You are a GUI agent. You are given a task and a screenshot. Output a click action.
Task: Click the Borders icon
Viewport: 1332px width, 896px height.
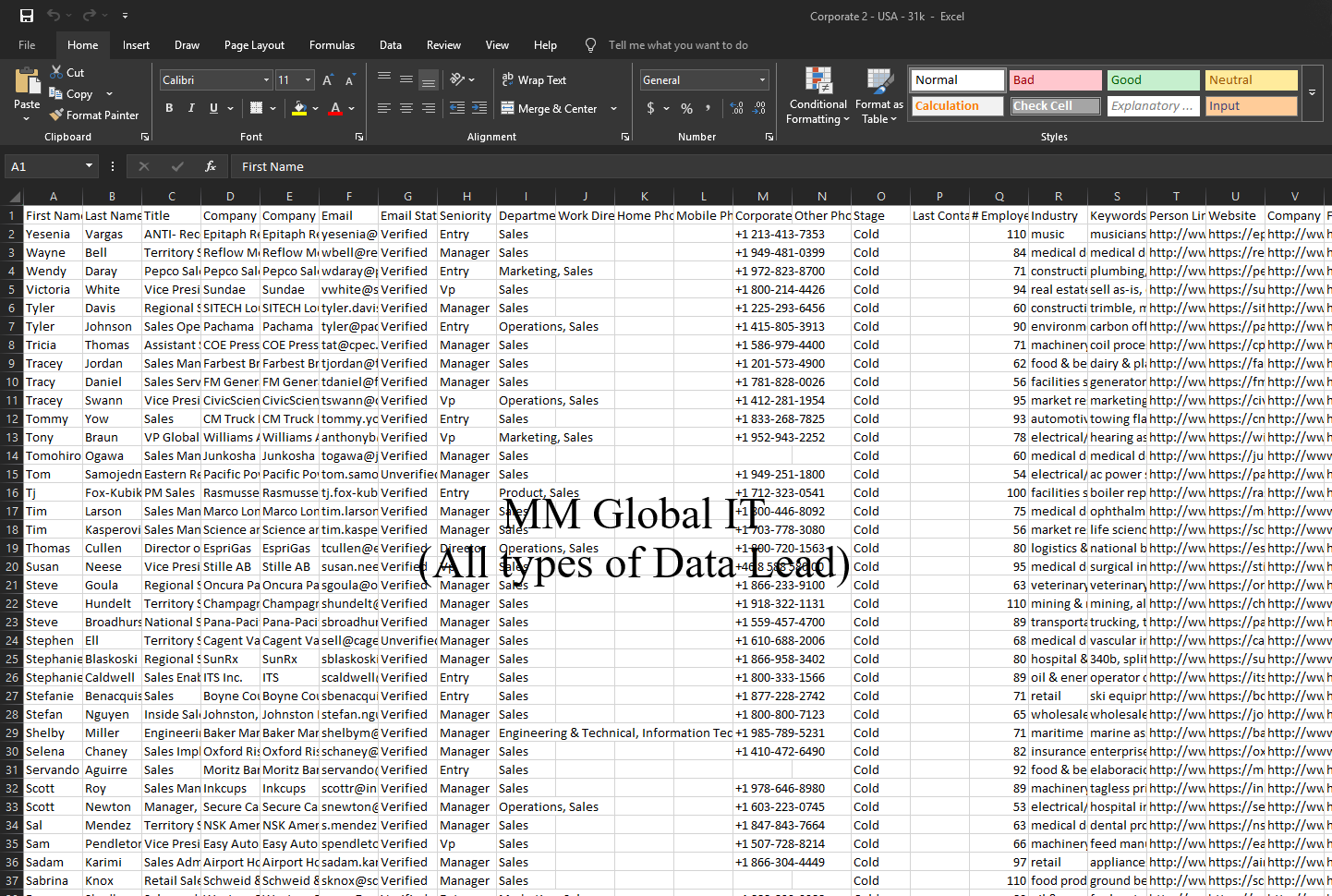[257, 108]
